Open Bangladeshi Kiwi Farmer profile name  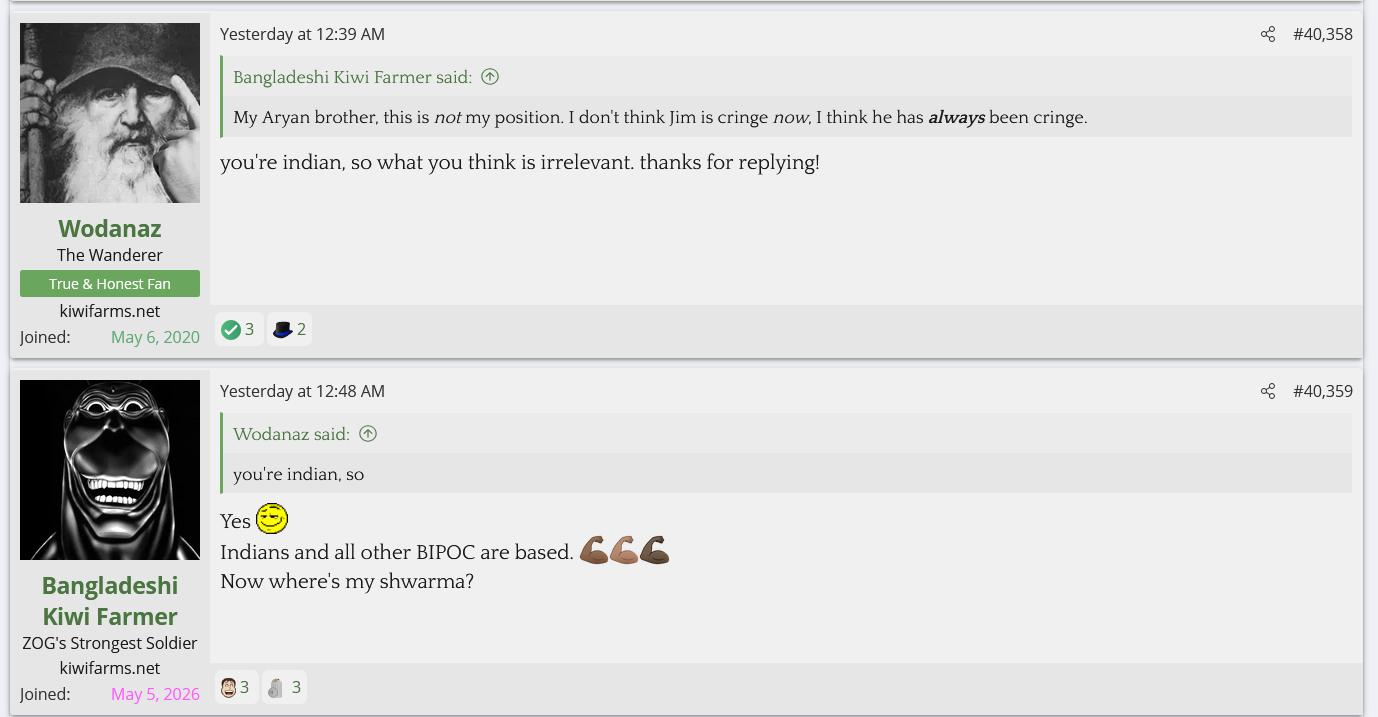tap(110, 601)
